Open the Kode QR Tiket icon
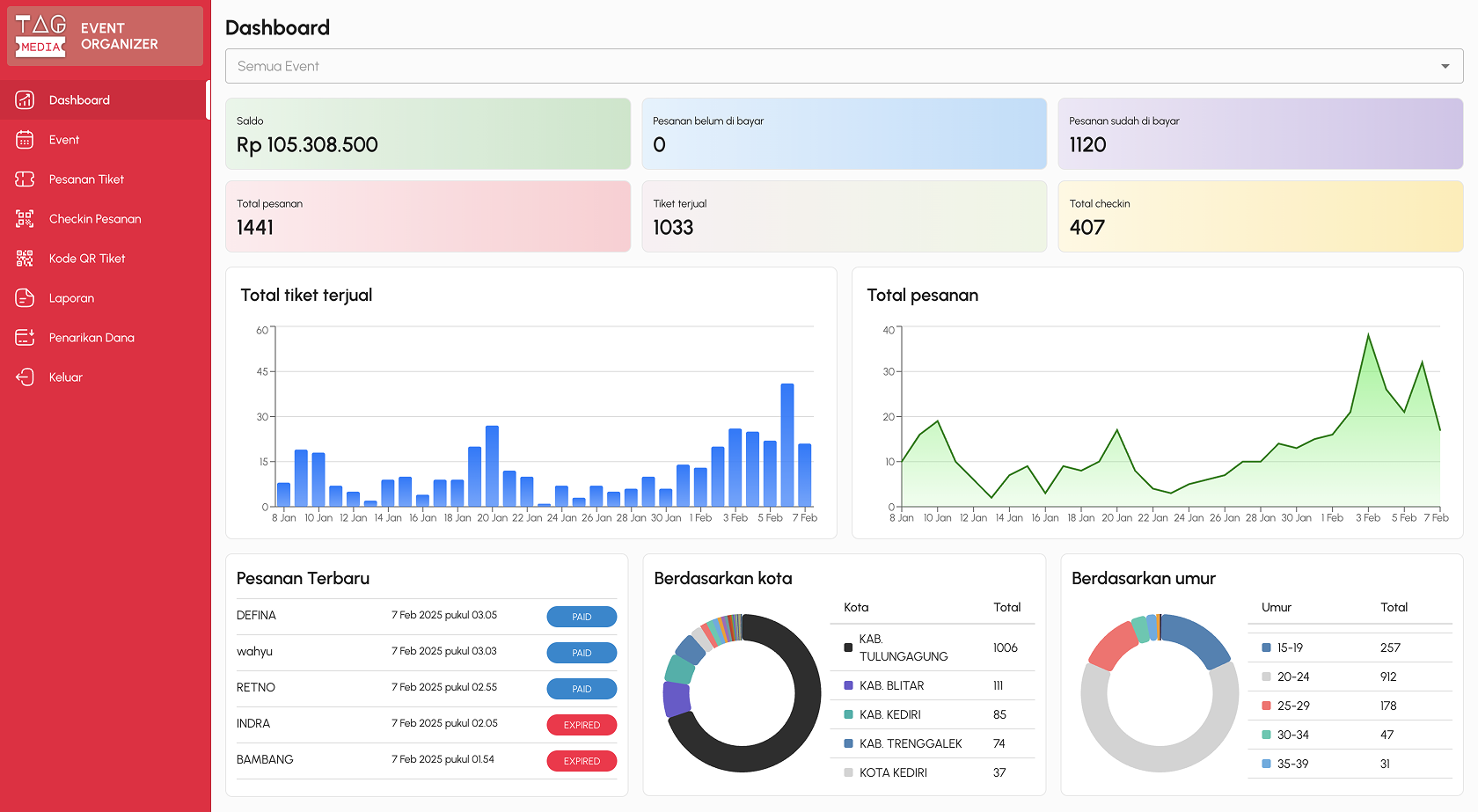 click(x=25, y=259)
